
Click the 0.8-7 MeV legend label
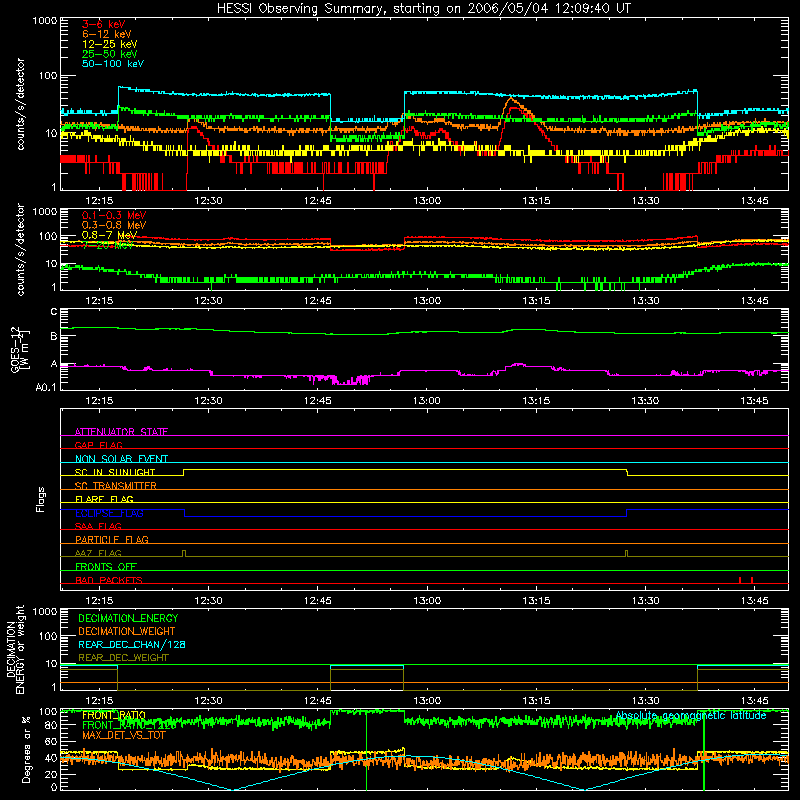tap(109, 235)
